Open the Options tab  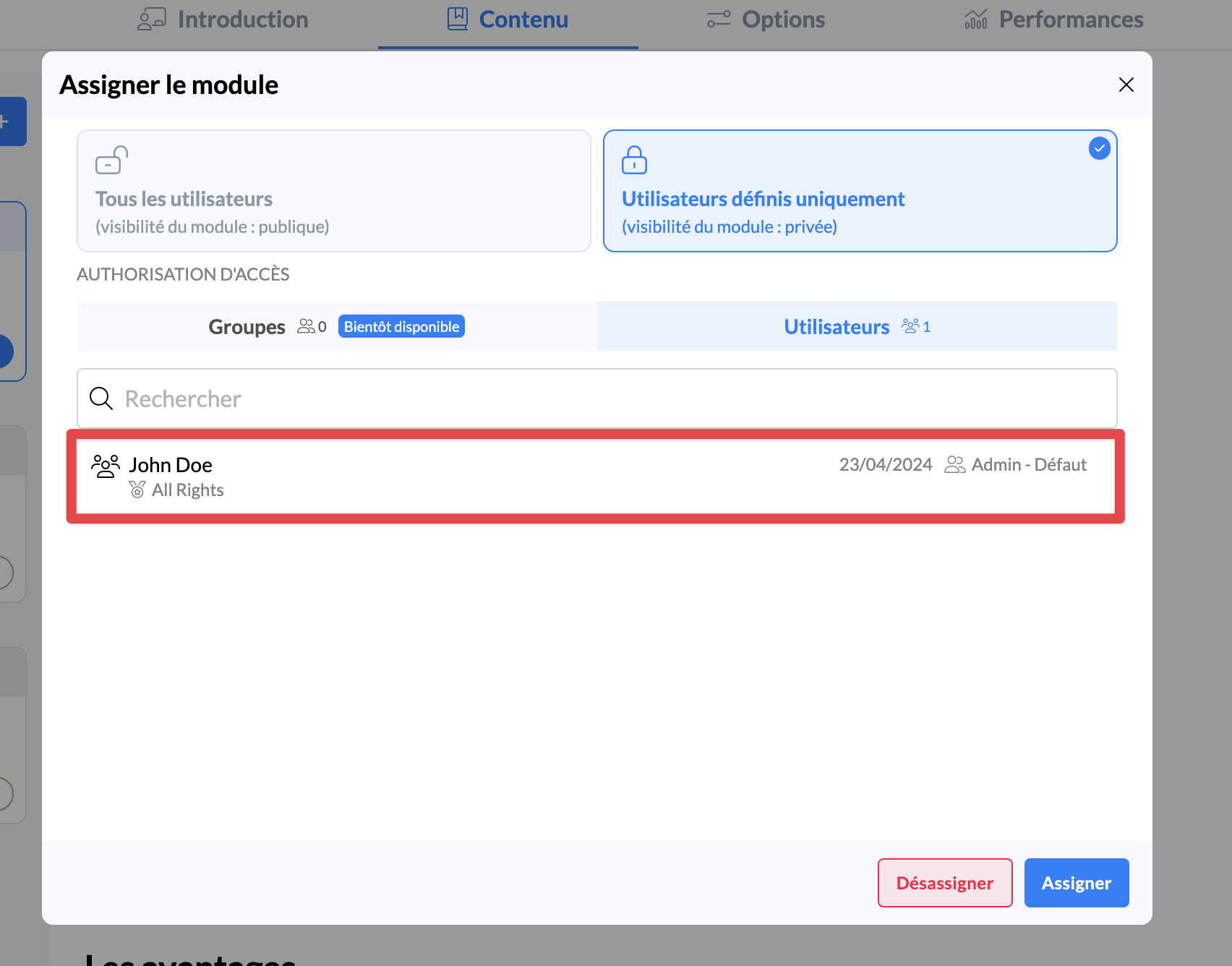tap(766, 20)
